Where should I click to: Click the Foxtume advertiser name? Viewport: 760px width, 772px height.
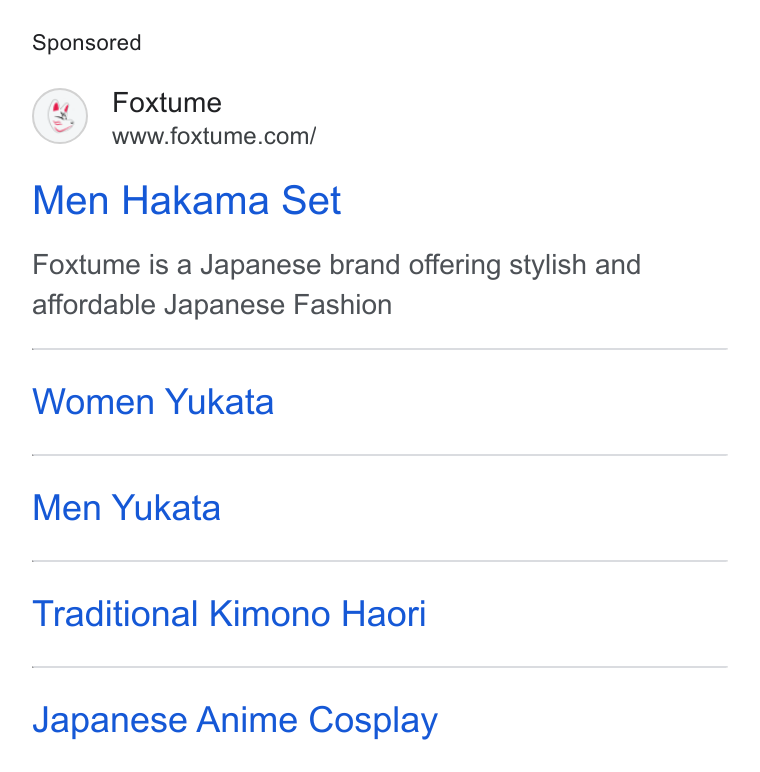[x=167, y=102]
